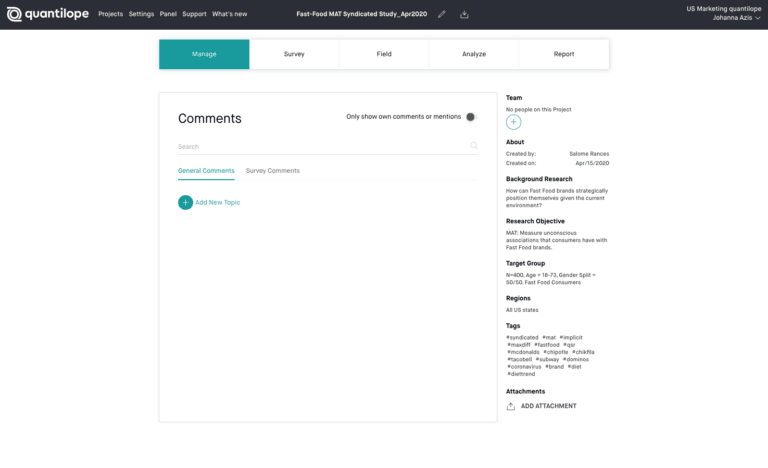
Task: Open the Settings menu in top bar
Action: coord(141,14)
